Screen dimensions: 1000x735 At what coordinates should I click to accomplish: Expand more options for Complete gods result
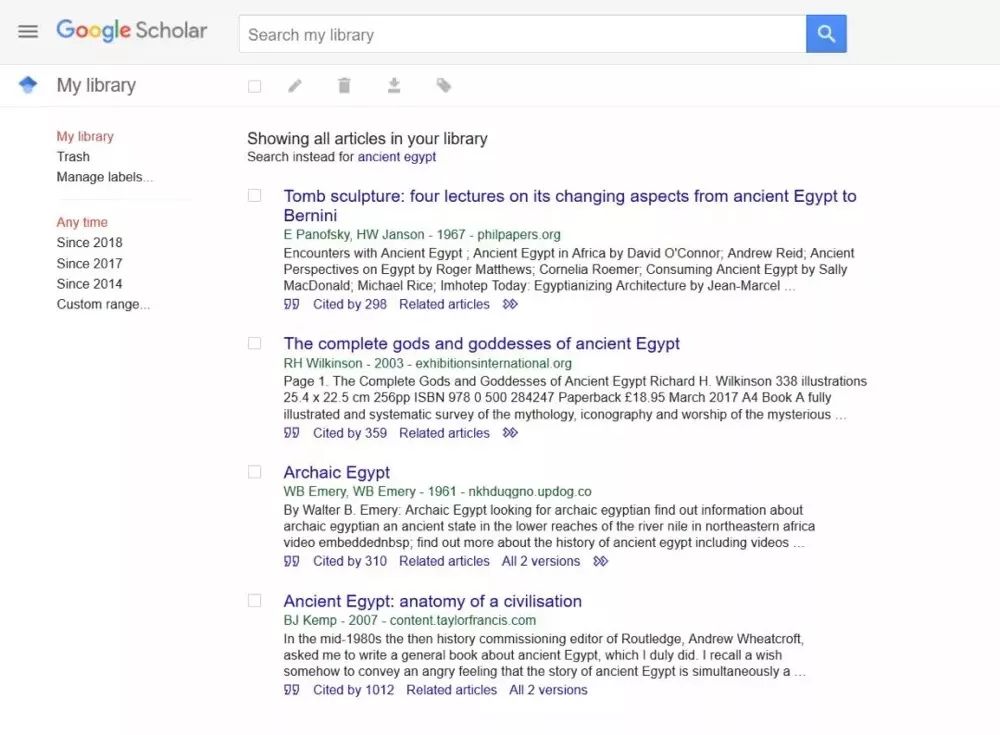click(511, 433)
